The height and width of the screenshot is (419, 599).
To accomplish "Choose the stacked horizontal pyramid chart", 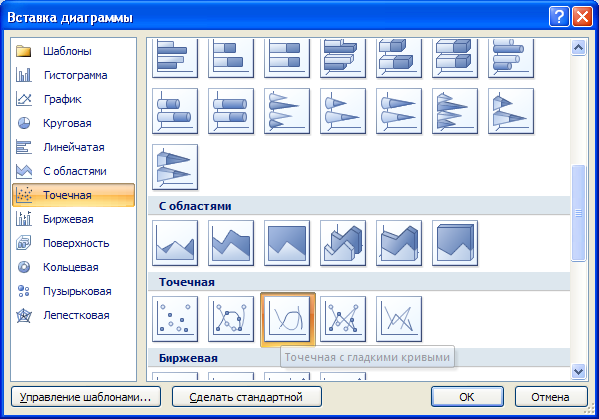I will tap(511, 111).
